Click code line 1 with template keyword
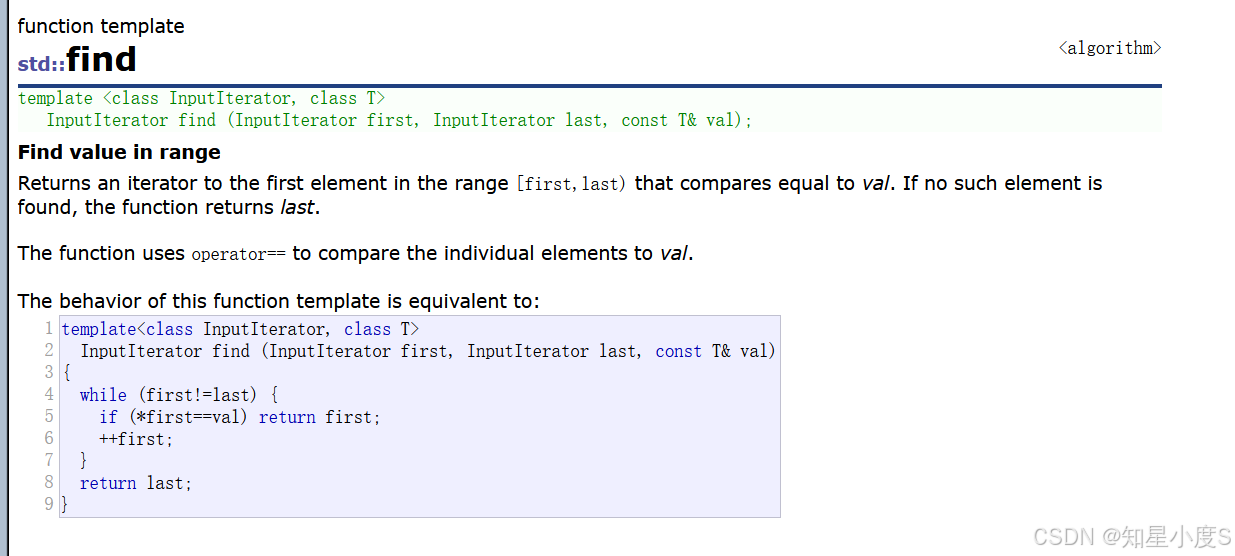 pyautogui.click(x=240, y=329)
